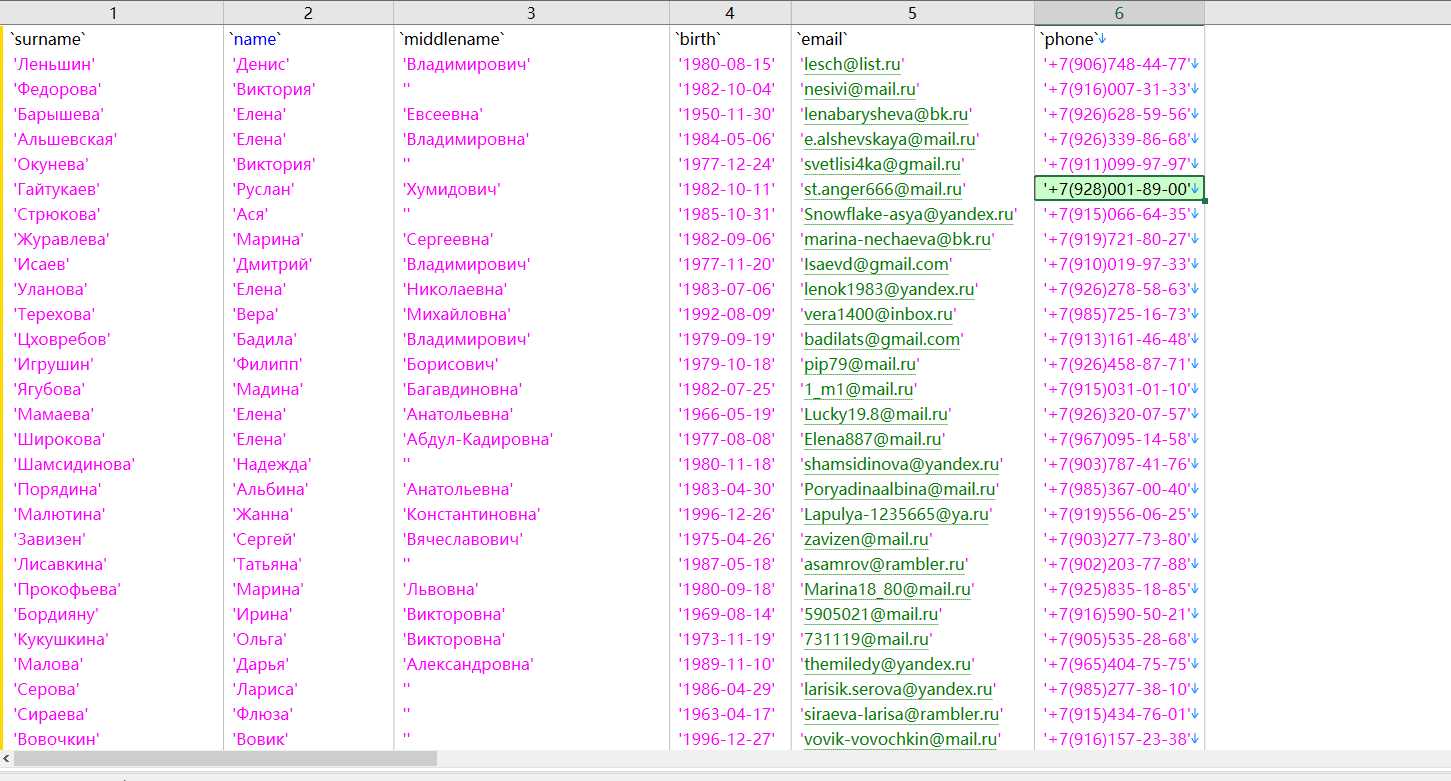This screenshot has width=1451, height=781.
Task: Select birth cell '1963-04-17'
Action: [730, 714]
